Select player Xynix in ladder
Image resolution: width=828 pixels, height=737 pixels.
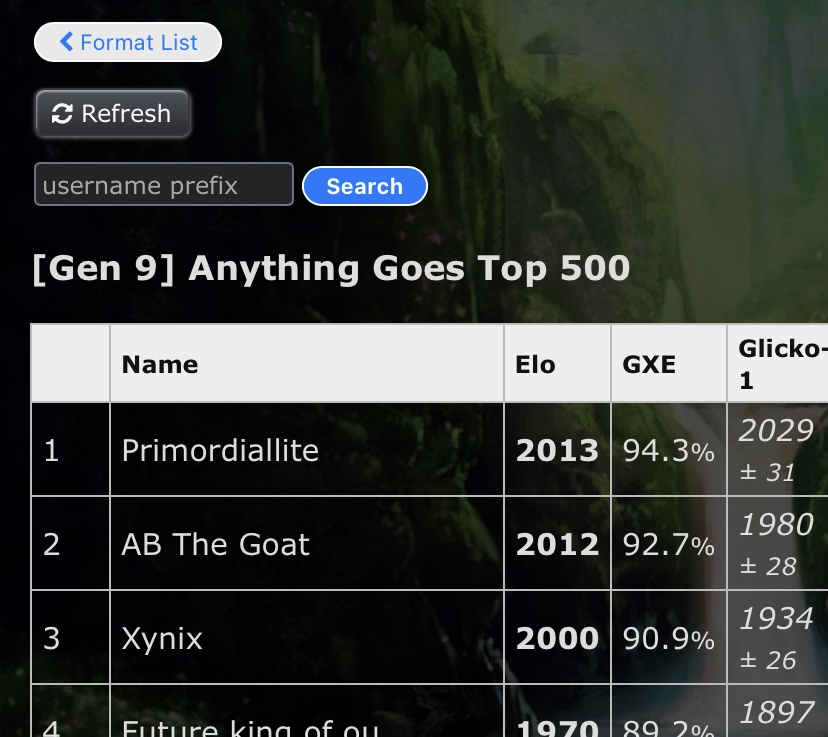(162, 639)
